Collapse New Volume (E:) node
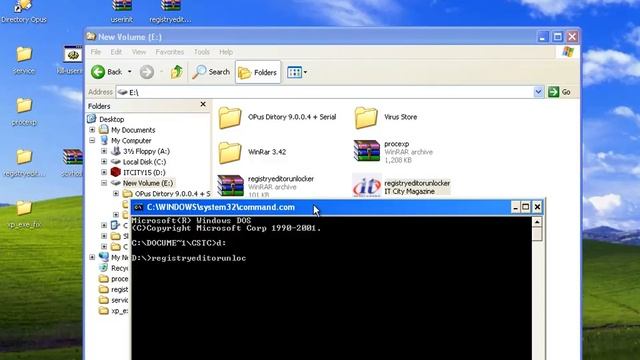Screen dimensions: 640x360 coord(104,183)
